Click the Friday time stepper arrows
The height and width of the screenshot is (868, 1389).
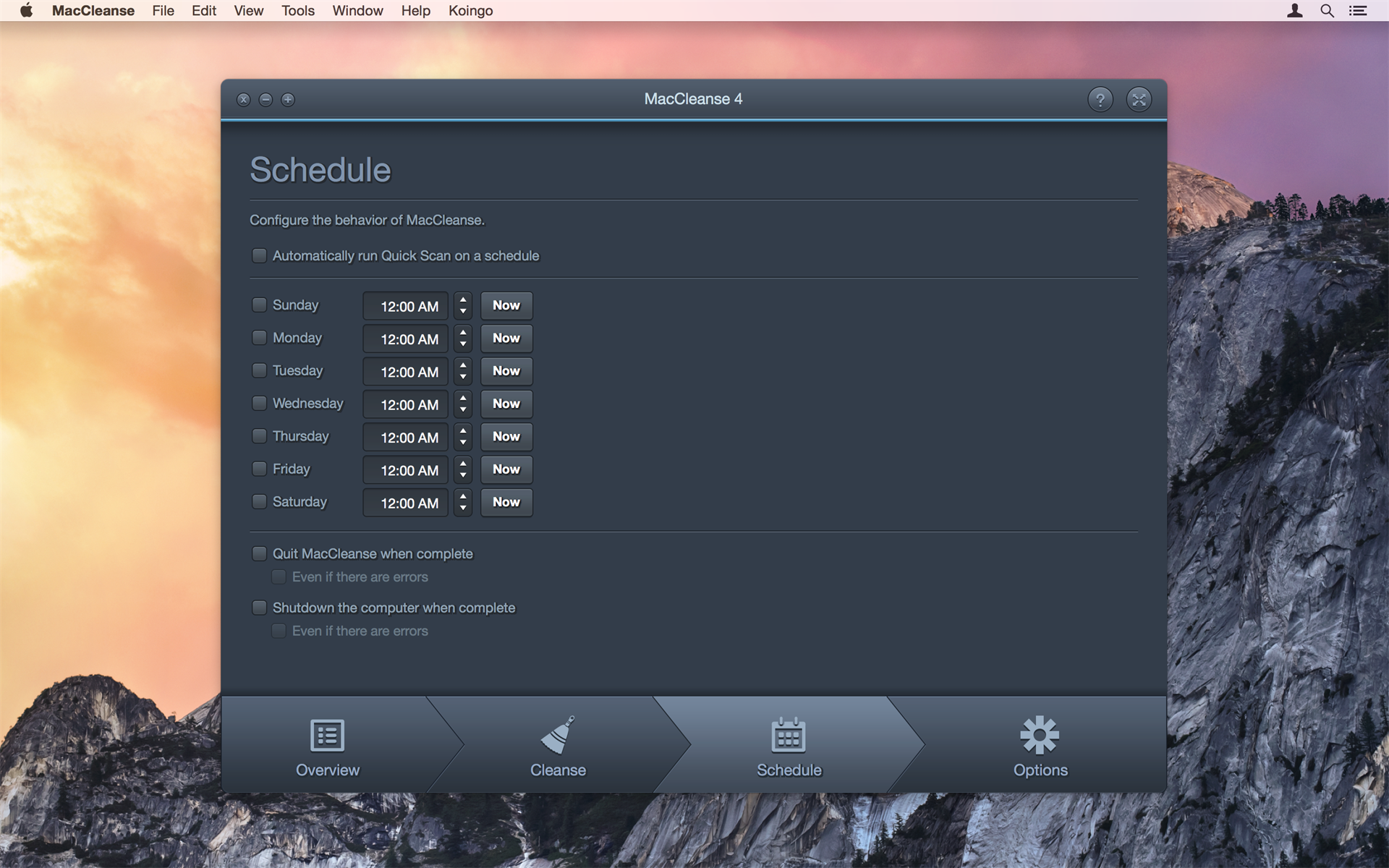463,469
